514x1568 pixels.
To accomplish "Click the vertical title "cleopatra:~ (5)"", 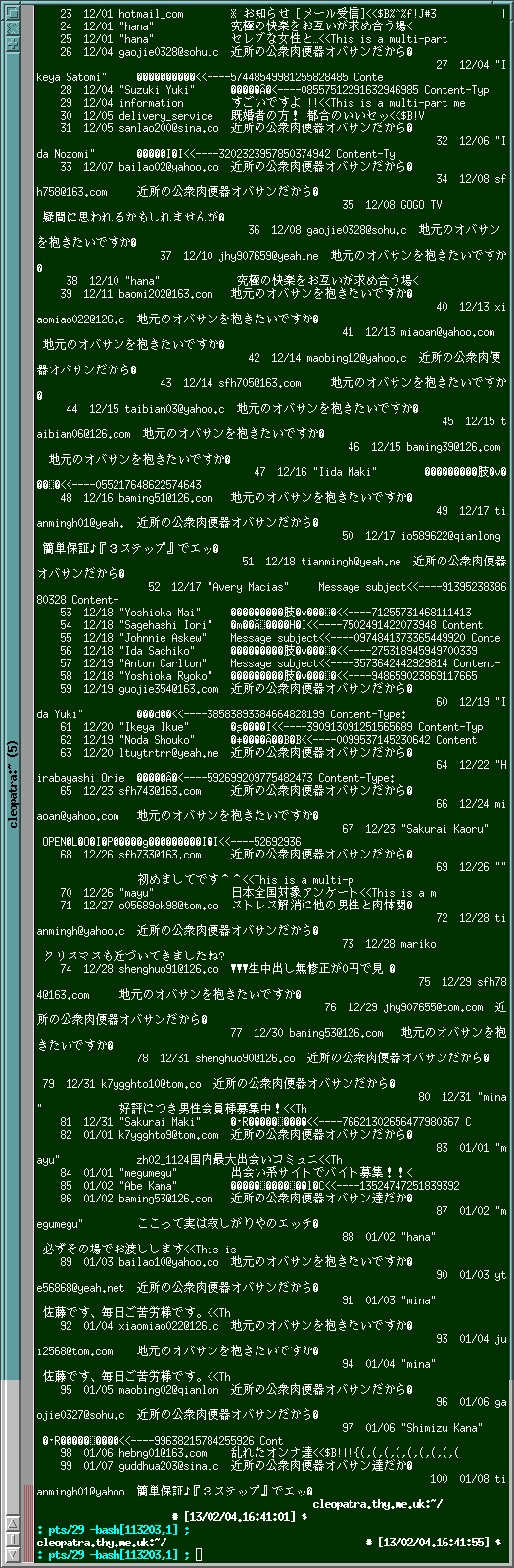I will pyautogui.click(x=13, y=784).
